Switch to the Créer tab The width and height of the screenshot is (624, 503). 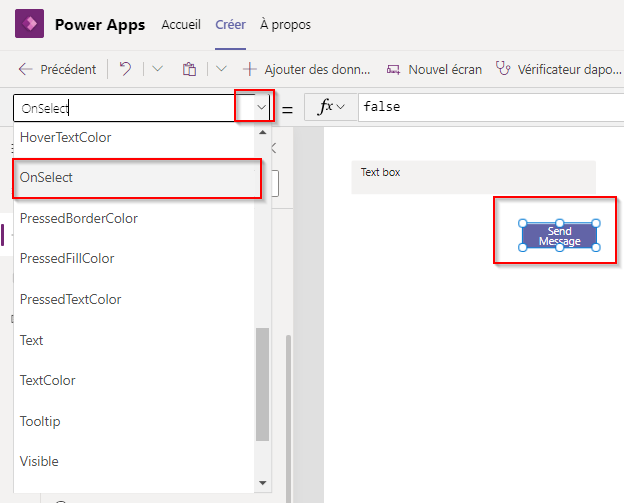point(230,25)
